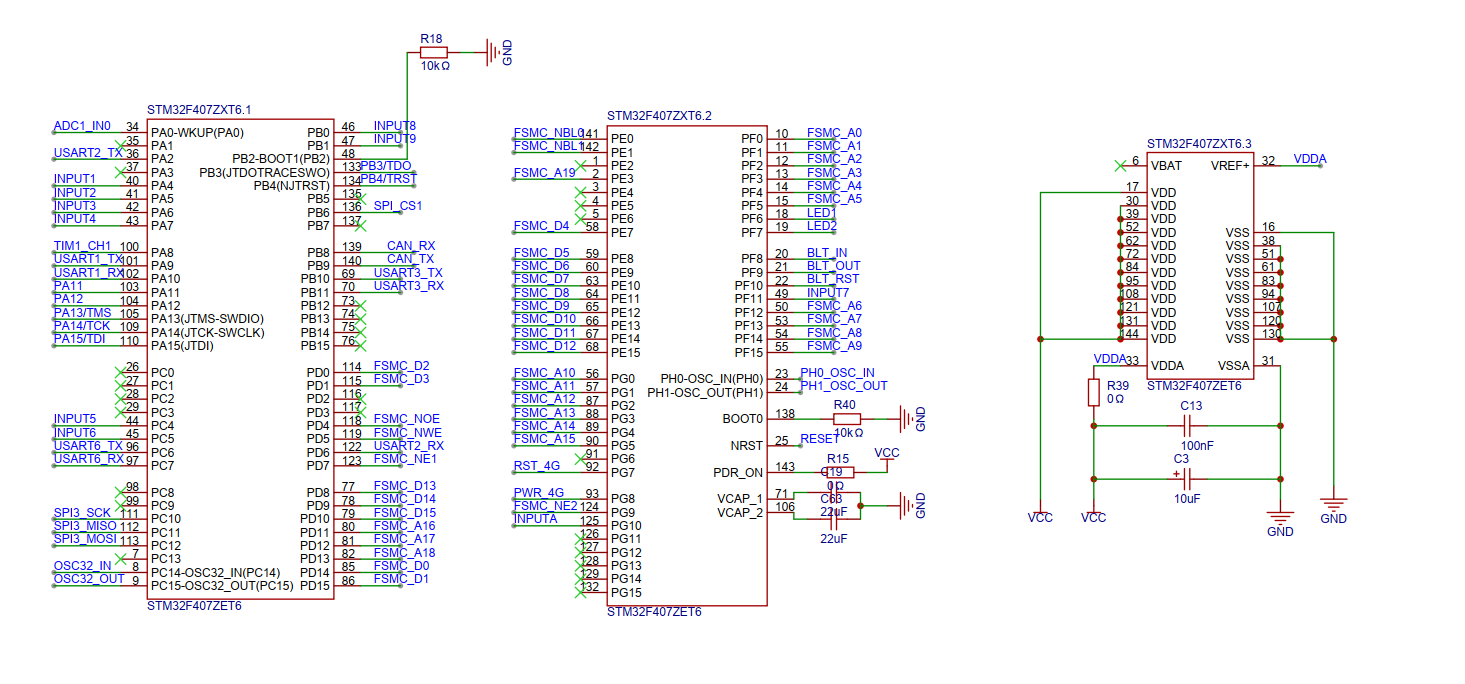Click the PA14/TCK net label
Image resolution: width=1465 pixels, height=684 pixels.
82,326
